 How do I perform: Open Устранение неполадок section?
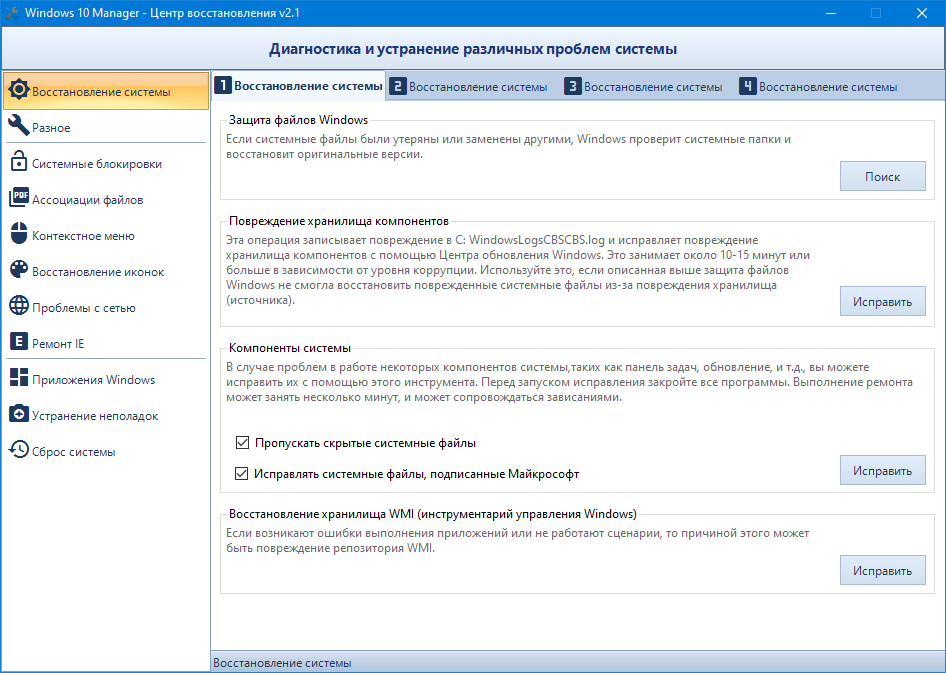[x=106, y=415]
